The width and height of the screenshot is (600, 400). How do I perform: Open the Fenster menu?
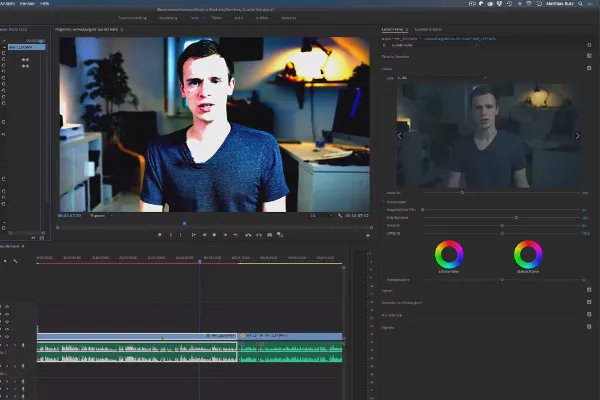[27, 3]
